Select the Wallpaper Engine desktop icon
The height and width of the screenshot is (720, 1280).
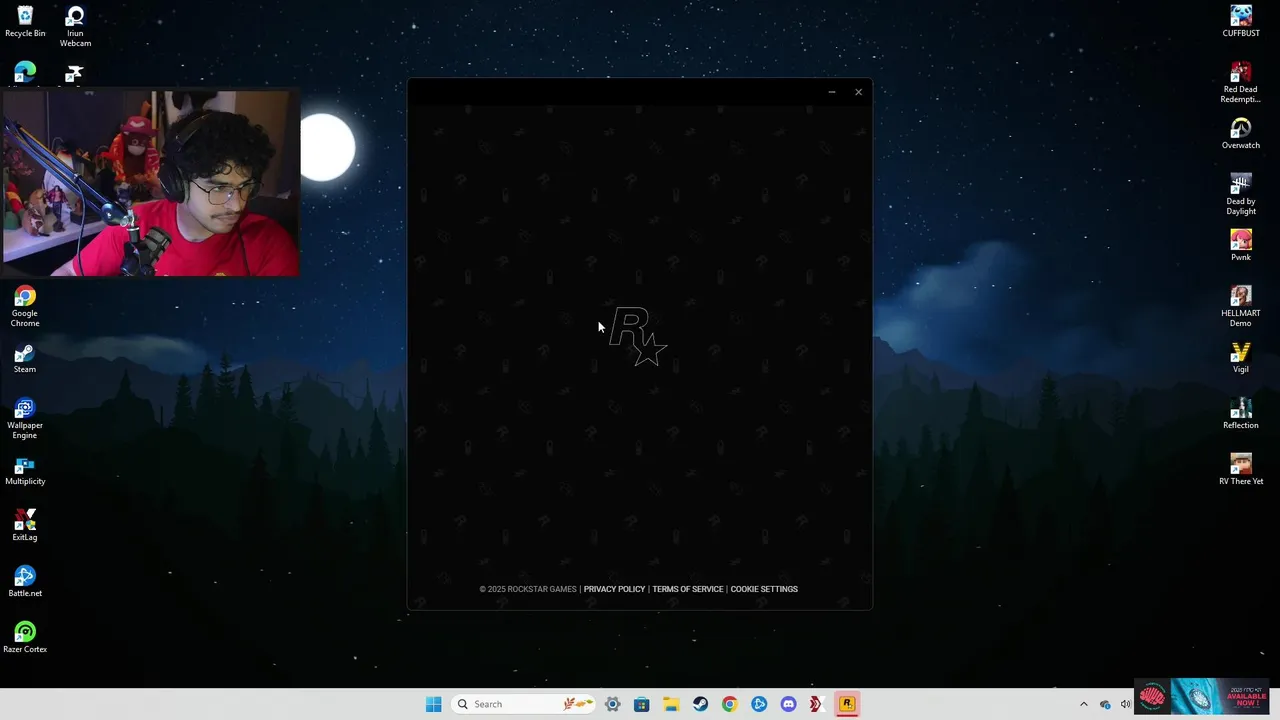click(25, 419)
